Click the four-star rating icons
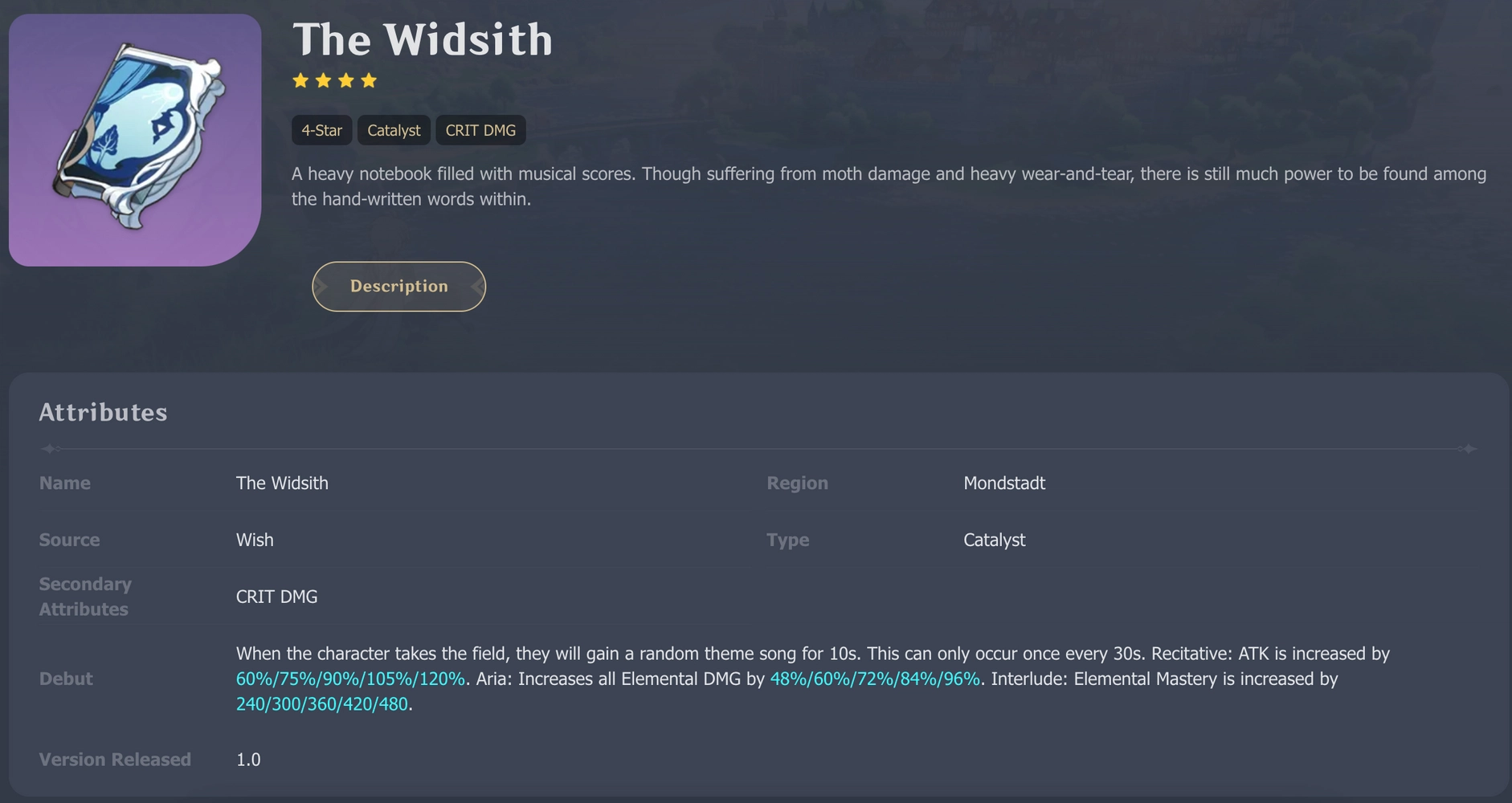1512x803 pixels. pyautogui.click(x=334, y=80)
